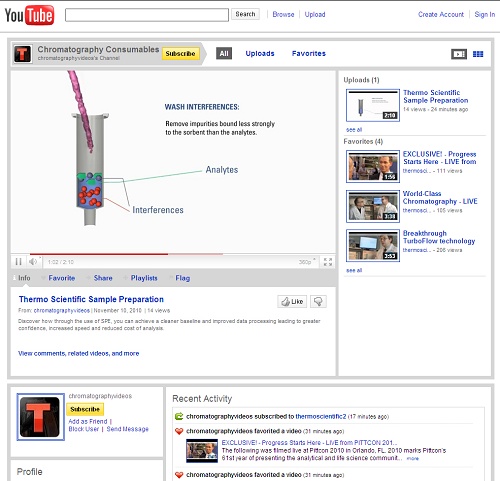Click World-Class Chromatography - LIVE link
The width and height of the screenshot is (500, 481).
(440, 197)
